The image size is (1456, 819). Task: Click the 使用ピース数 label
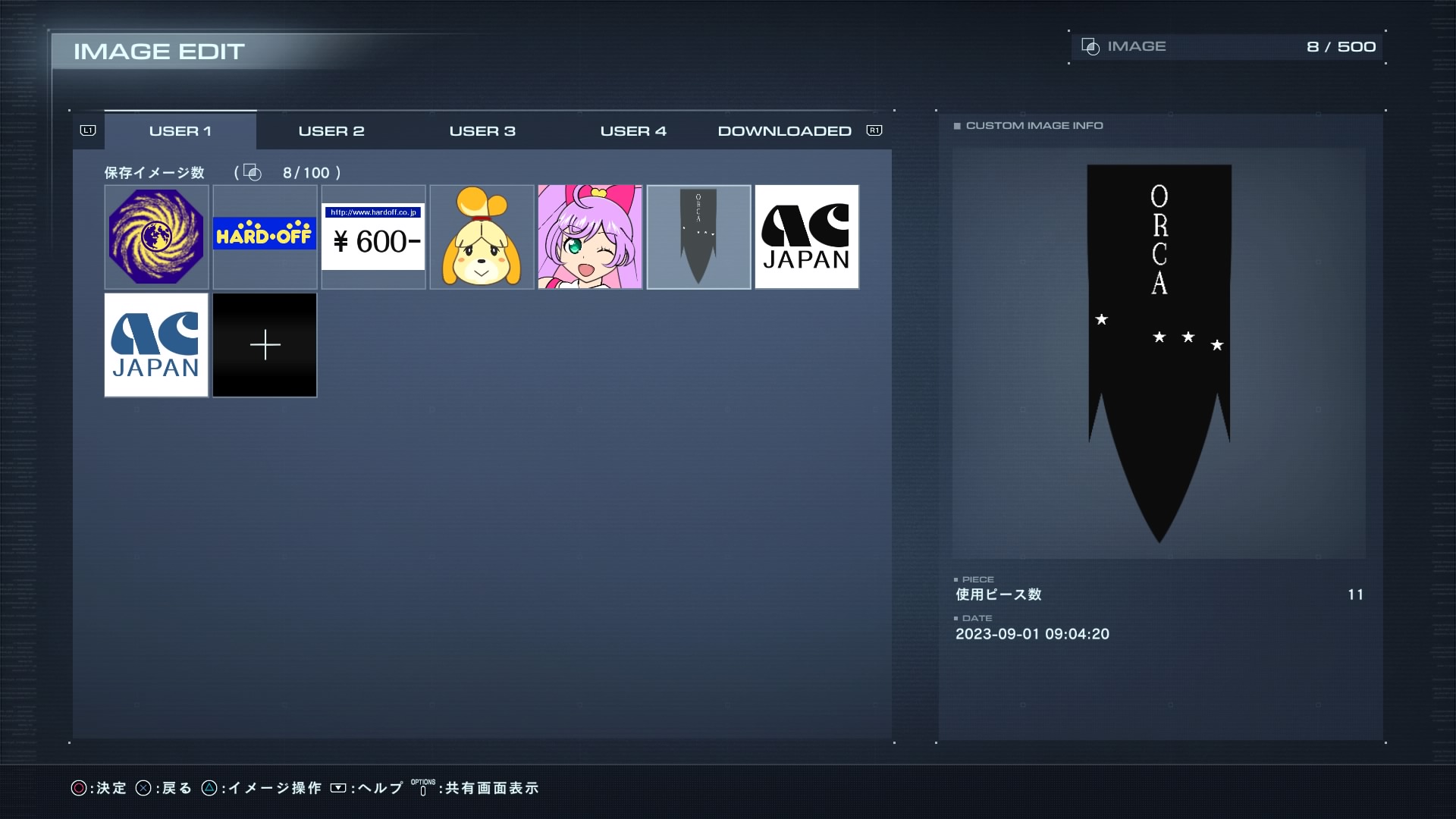tap(998, 595)
